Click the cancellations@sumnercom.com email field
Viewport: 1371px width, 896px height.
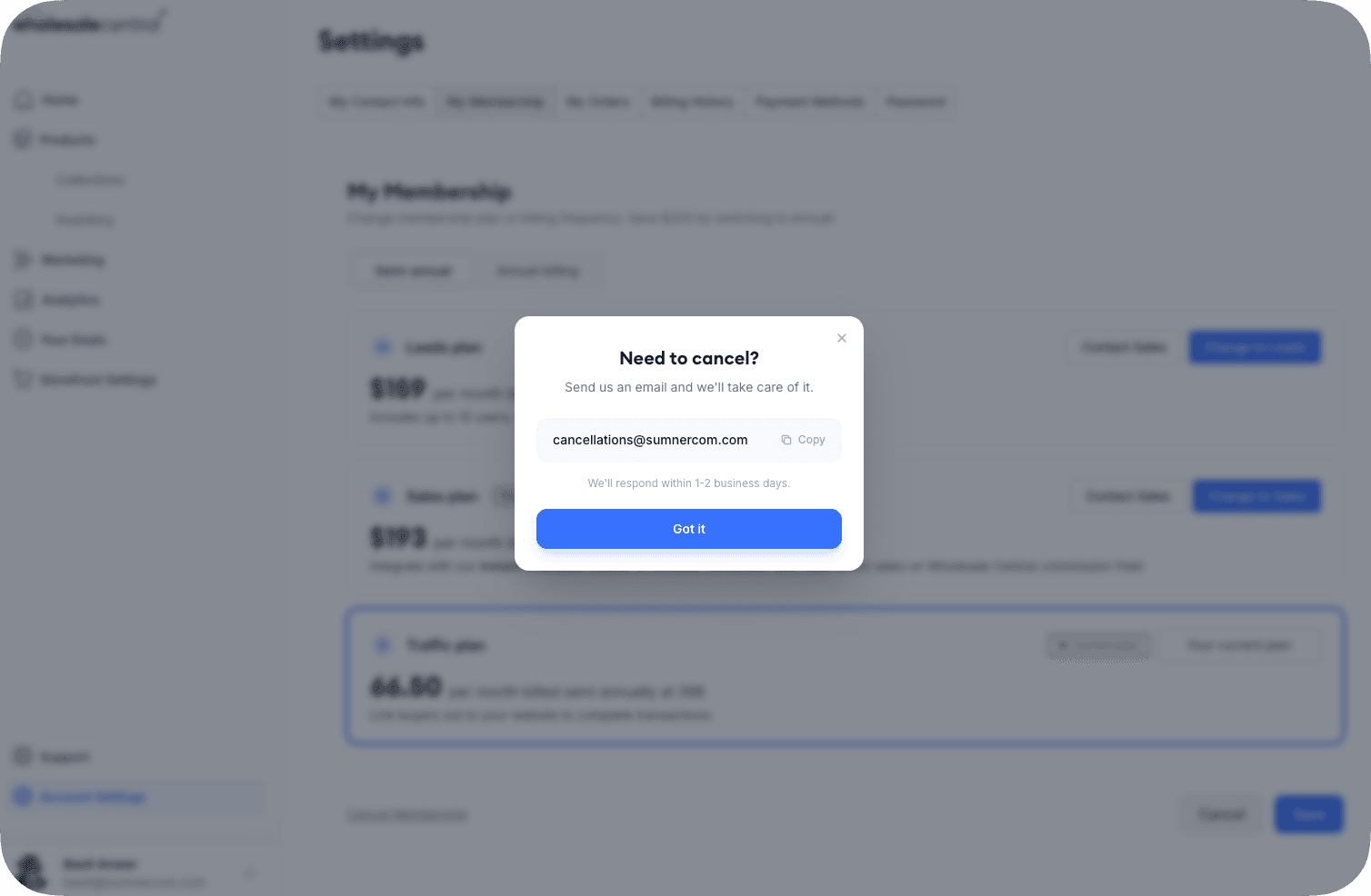coord(650,440)
